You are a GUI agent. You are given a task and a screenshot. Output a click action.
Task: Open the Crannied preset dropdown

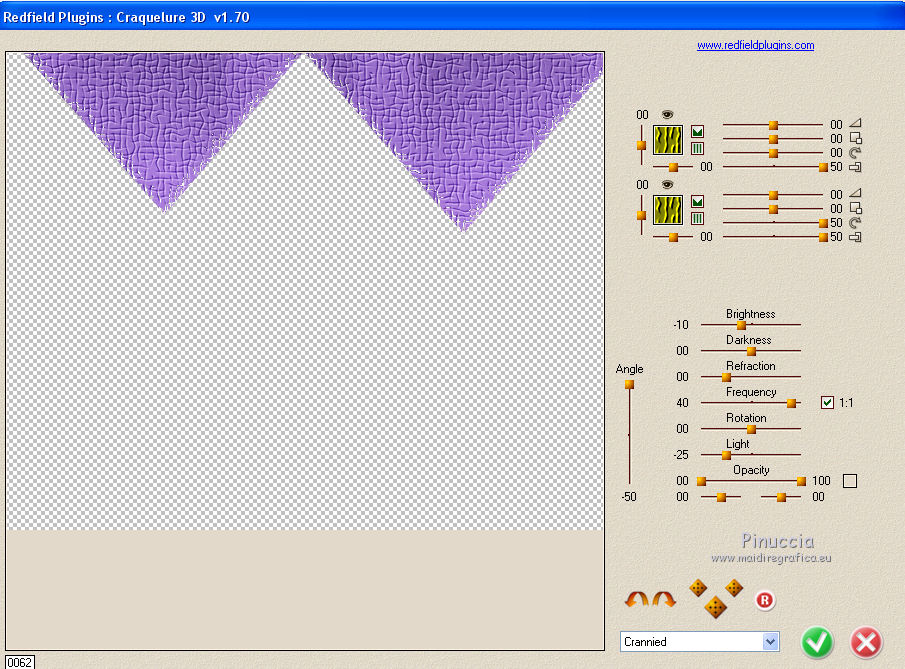[x=700, y=642]
